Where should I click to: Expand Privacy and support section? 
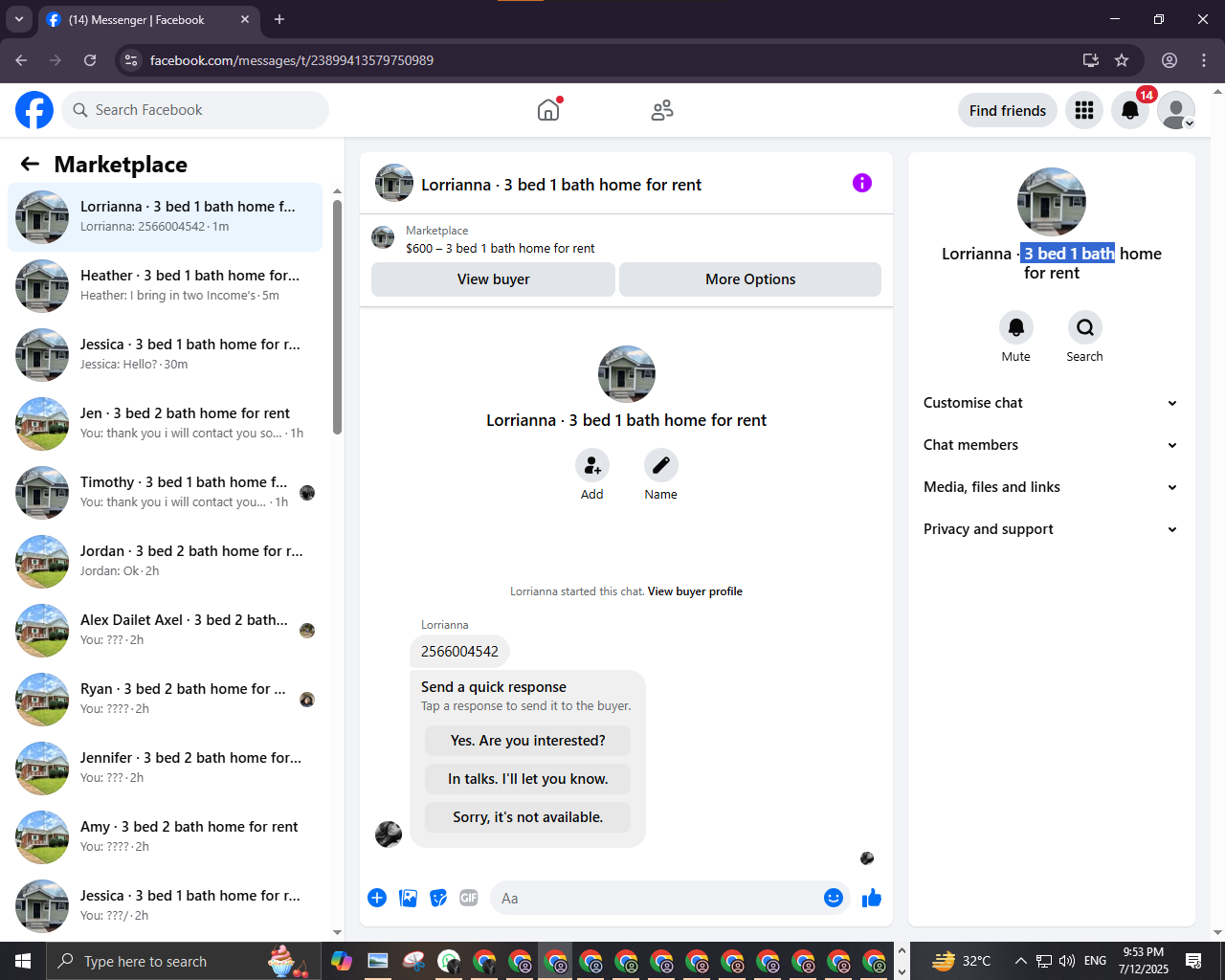coord(1050,529)
